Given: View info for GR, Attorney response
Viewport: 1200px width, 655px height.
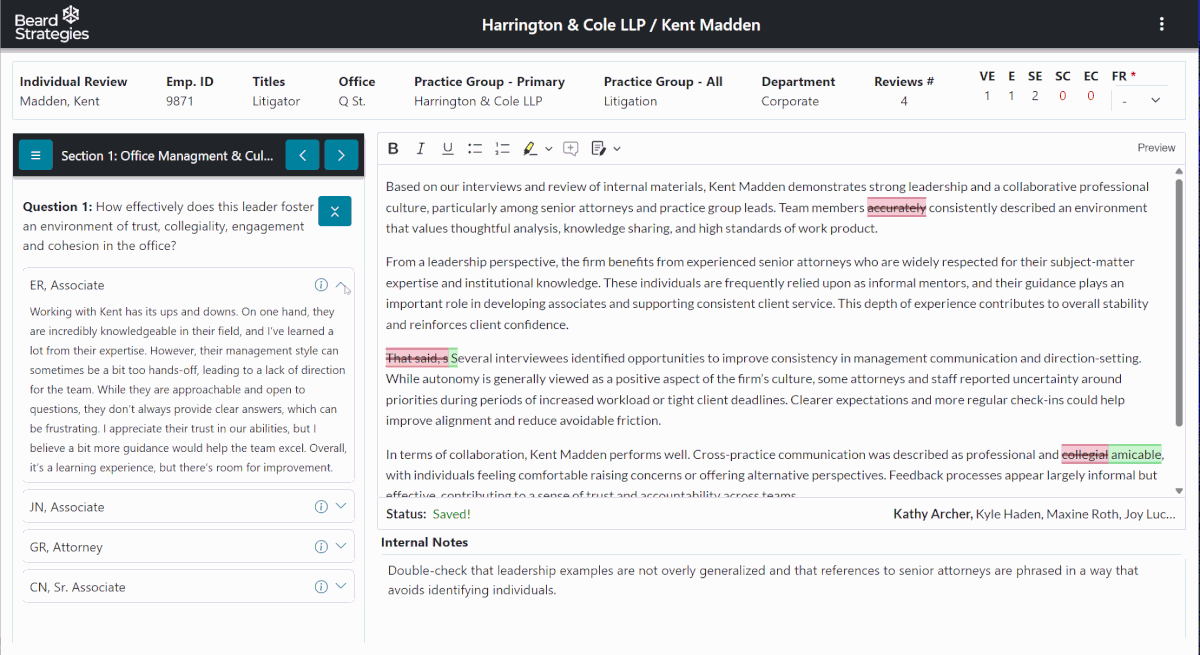Looking at the screenshot, I should click(321, 546).
